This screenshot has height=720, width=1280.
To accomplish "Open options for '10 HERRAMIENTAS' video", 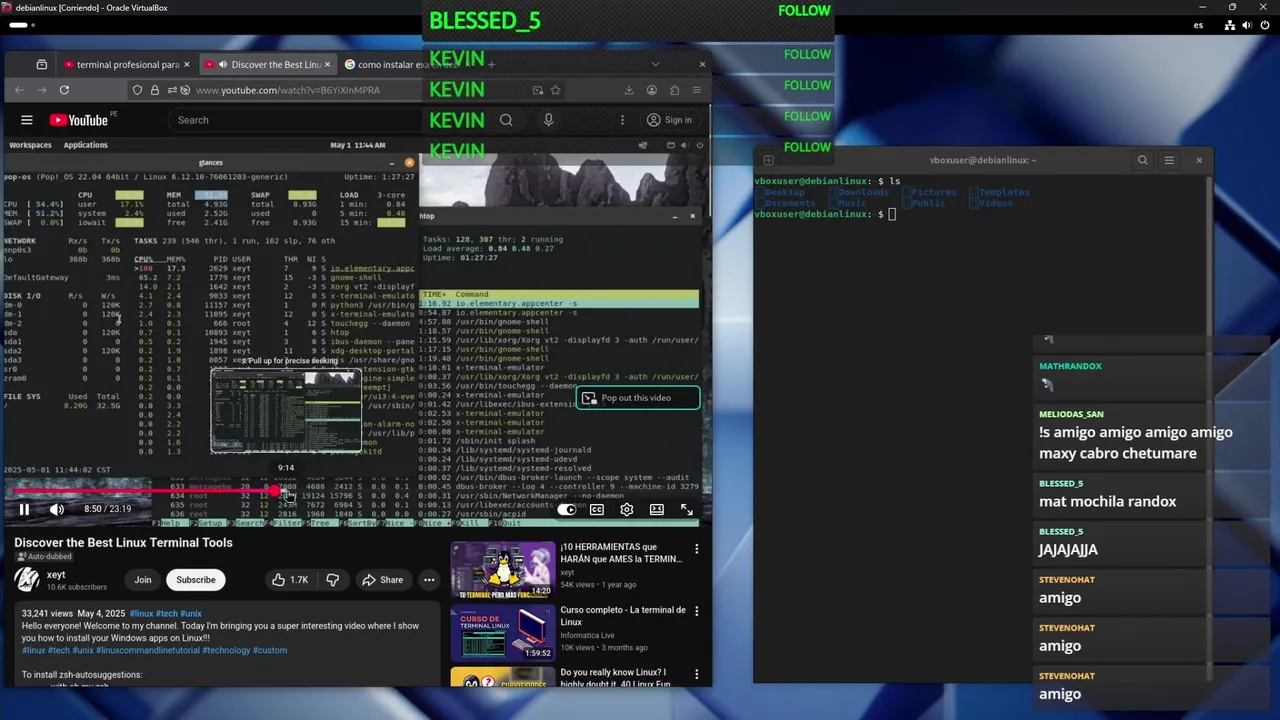I will click(x=697, y=549).
